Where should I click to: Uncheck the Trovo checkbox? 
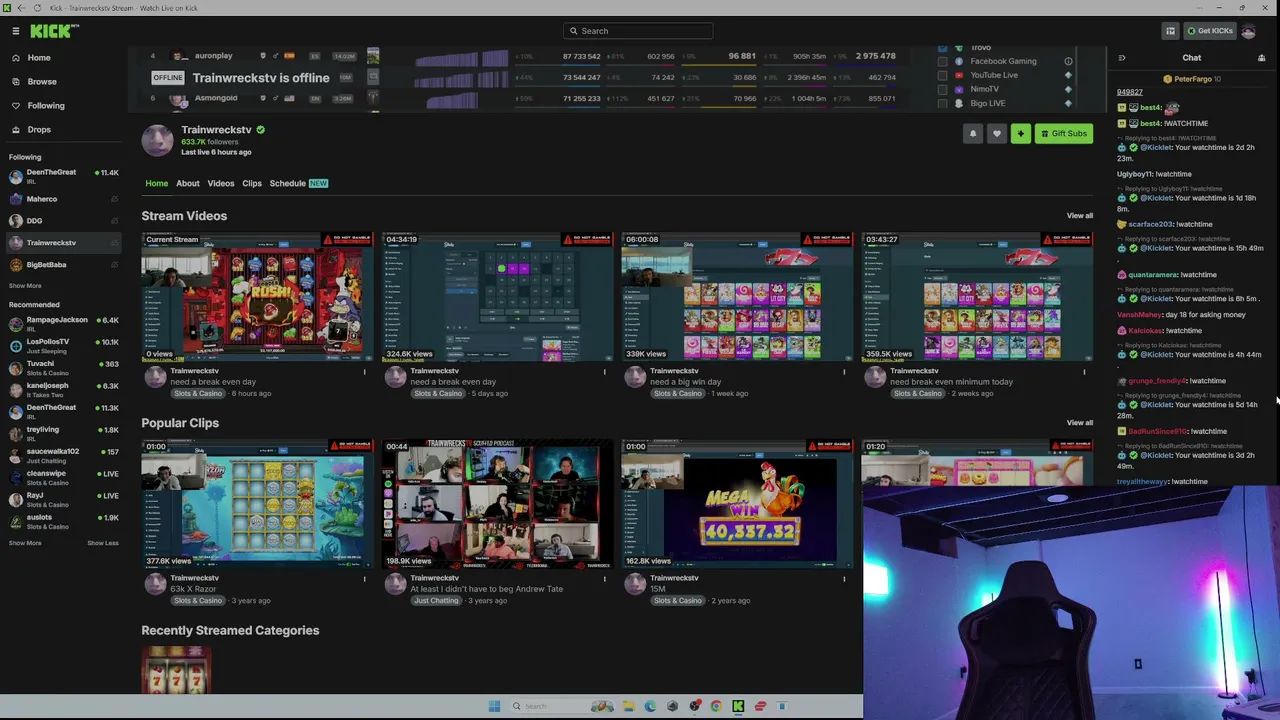(943, 49)
